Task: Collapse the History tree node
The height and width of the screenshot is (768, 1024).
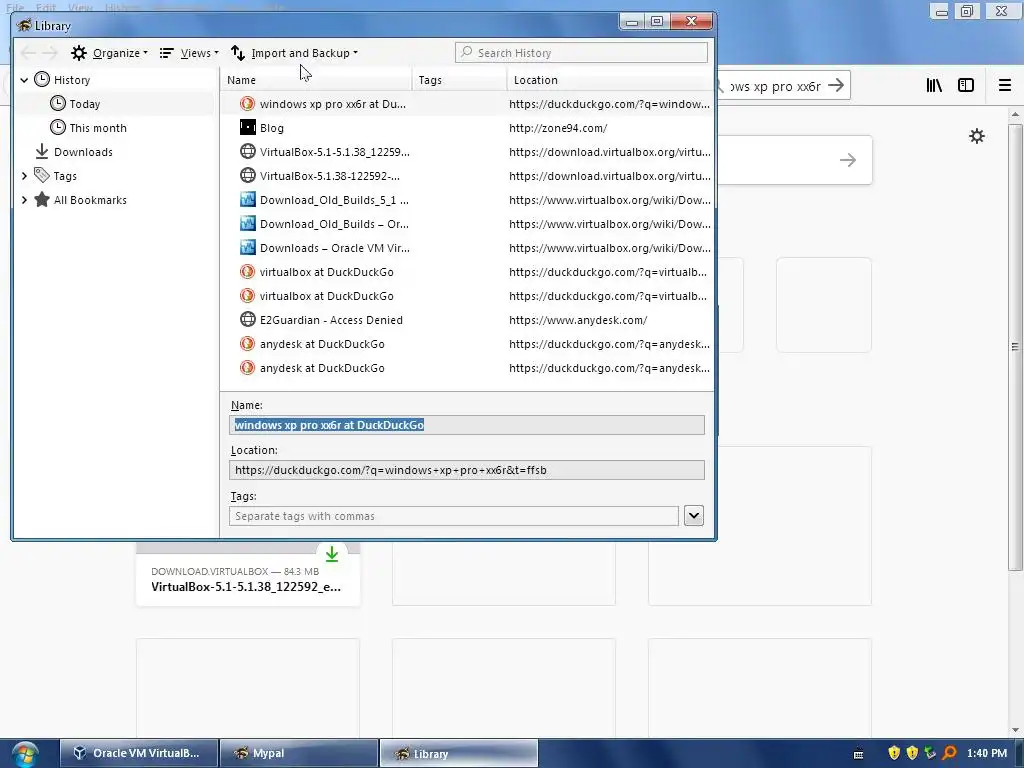Action: coord(24,80)
